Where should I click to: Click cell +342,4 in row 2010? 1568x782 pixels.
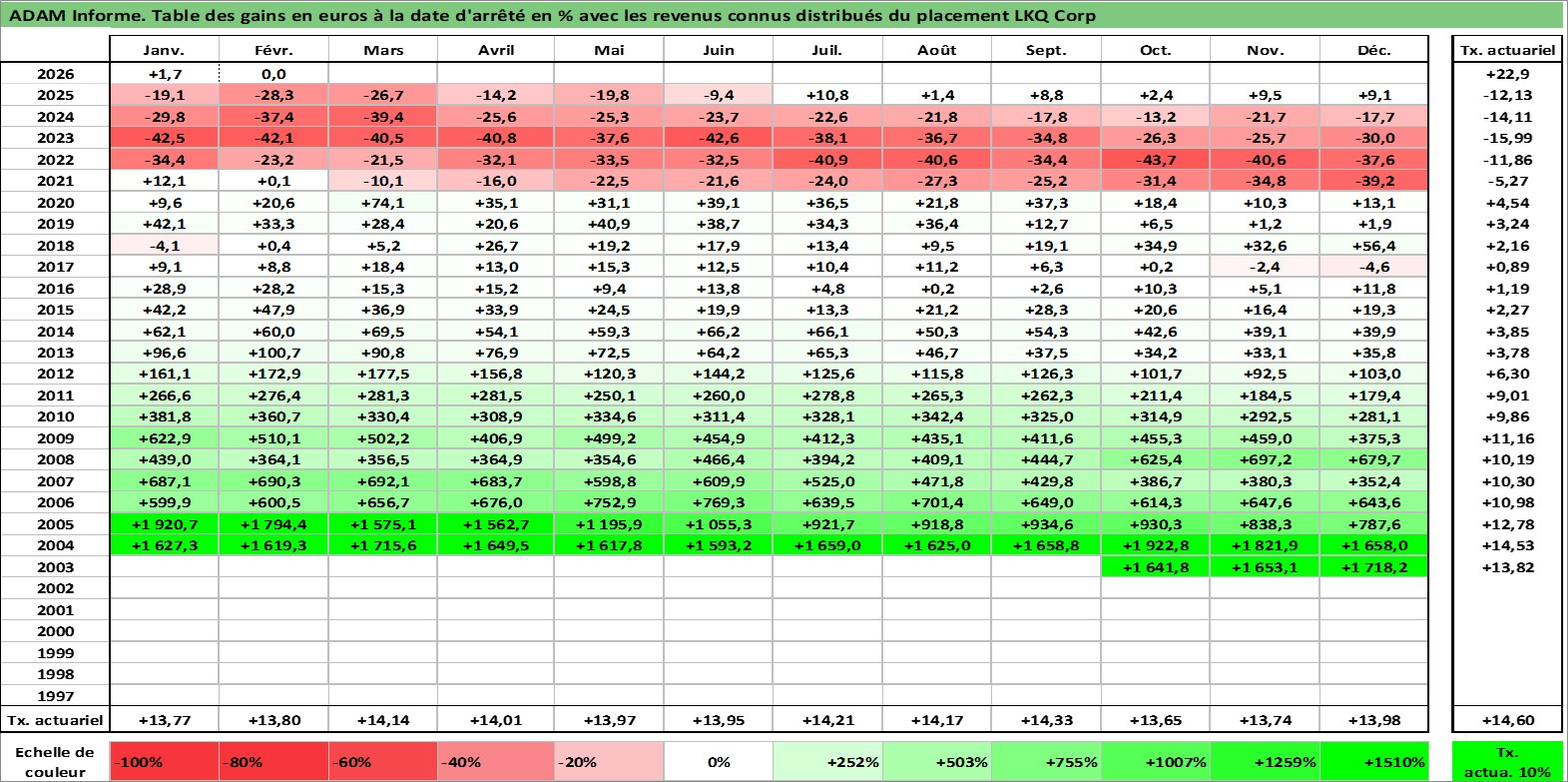pos(937,416)
